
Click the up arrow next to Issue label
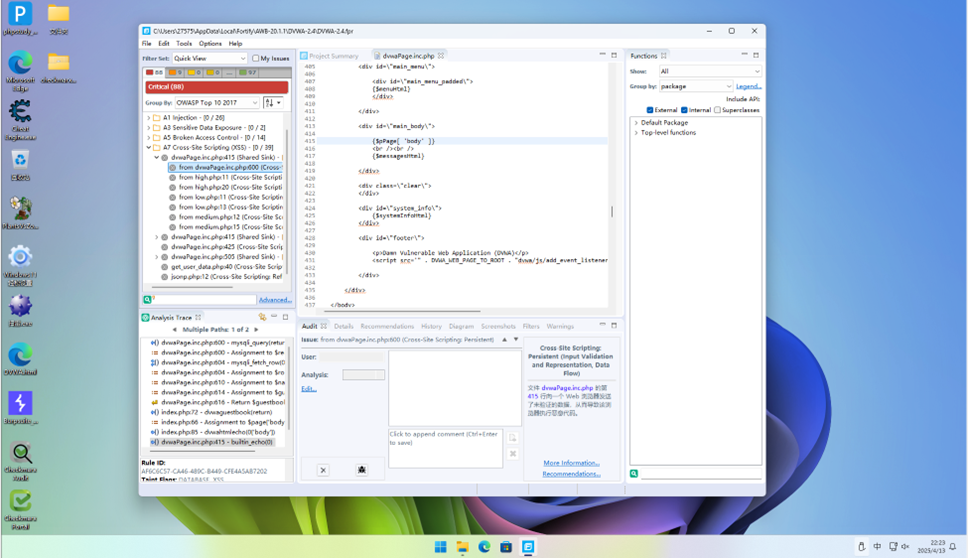pyautogui.click(x=504, y=339)
